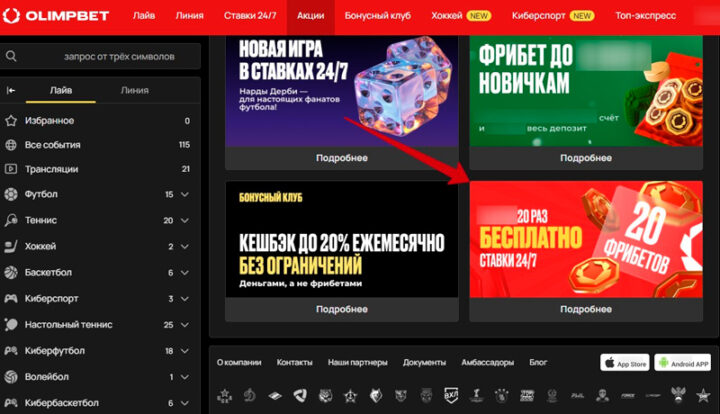Expand Настольный теннис chevron
720x414 pixels.
click(185, 325)
